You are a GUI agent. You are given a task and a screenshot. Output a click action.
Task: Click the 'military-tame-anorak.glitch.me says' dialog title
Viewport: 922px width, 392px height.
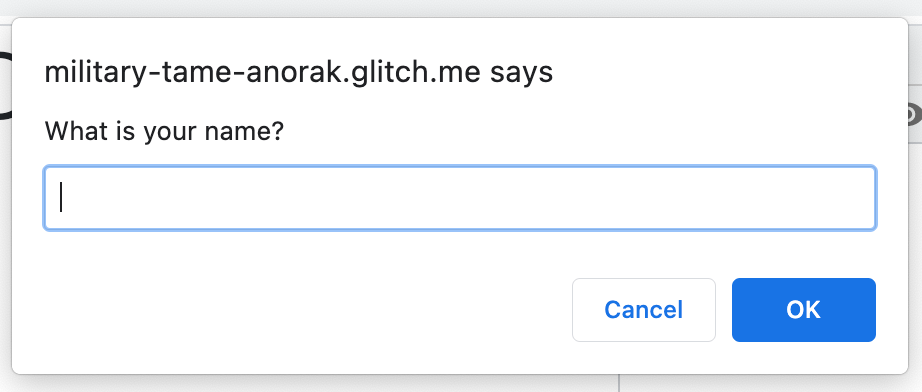click(299, 72)
